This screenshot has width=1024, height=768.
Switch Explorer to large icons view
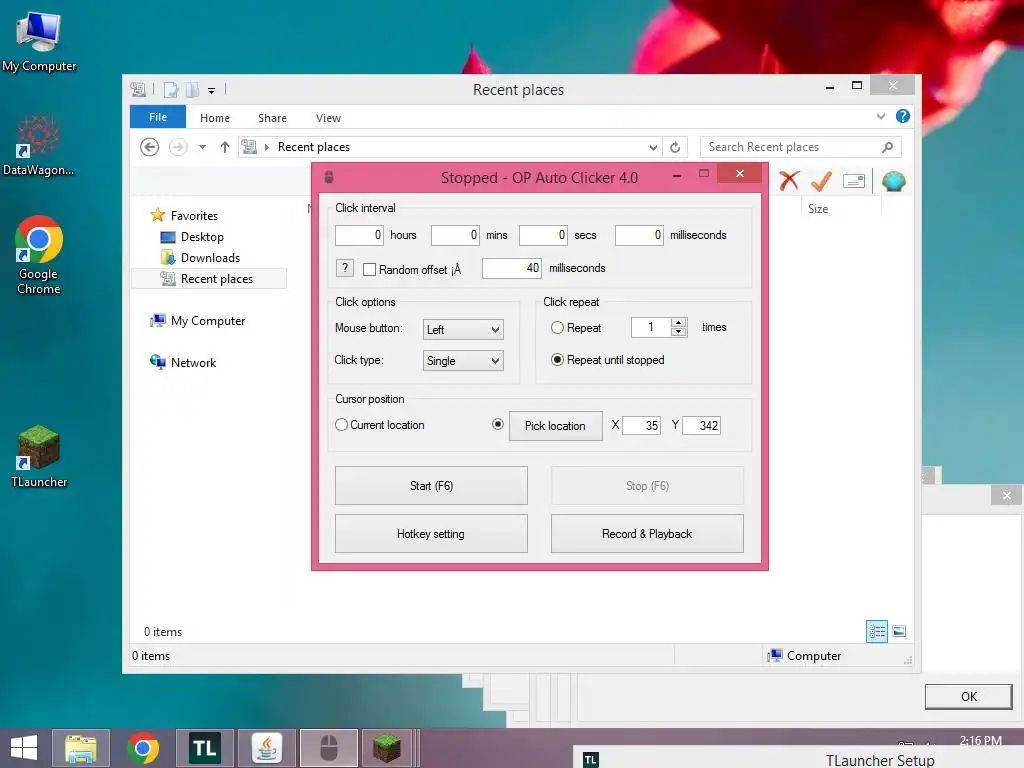899,631
